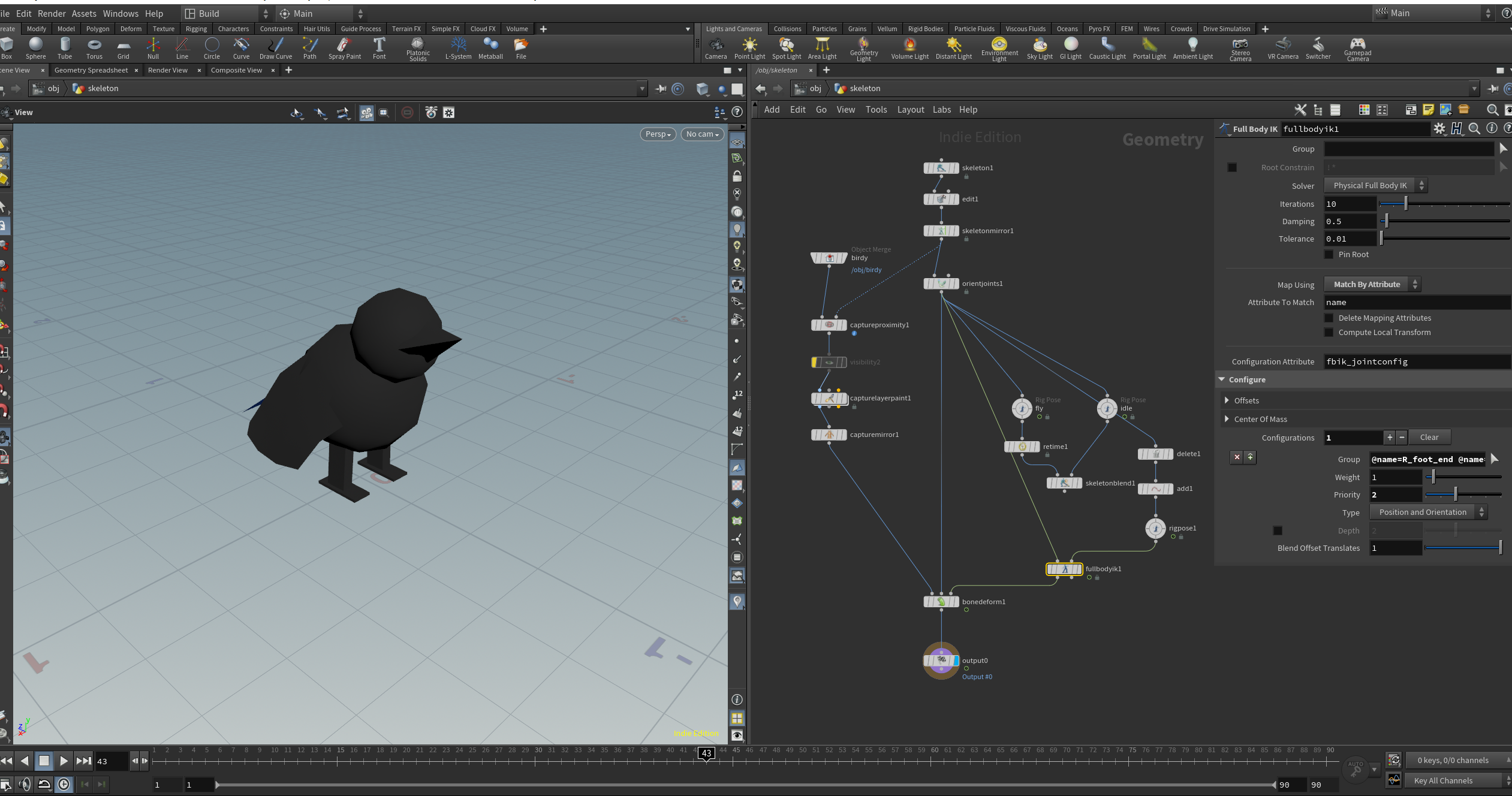
Task: Choose the Torus shelf tool
Action: point(94,48)
